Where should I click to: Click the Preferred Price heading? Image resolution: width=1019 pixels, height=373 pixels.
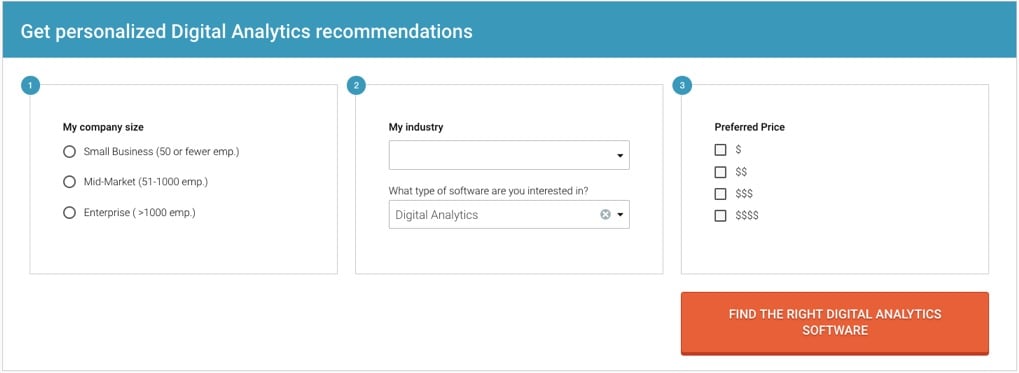point(749,127)
